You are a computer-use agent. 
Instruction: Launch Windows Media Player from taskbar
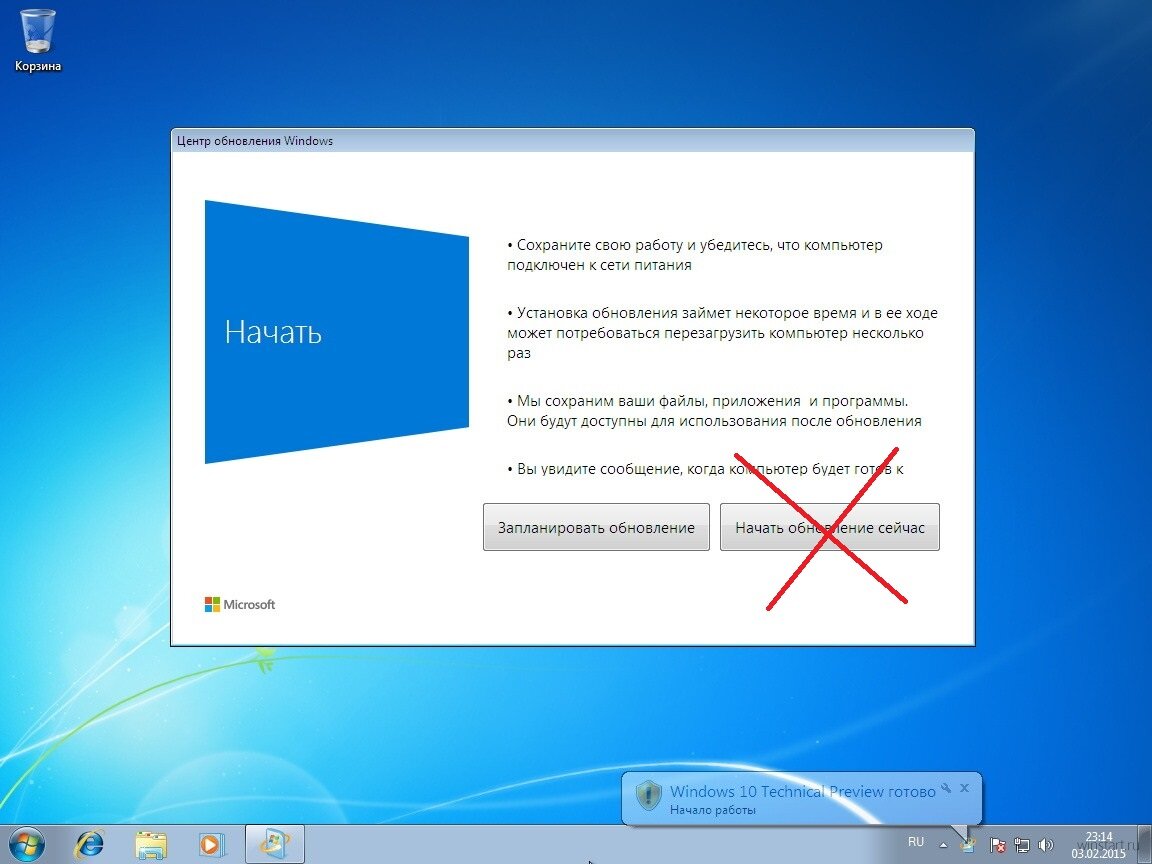212,845
